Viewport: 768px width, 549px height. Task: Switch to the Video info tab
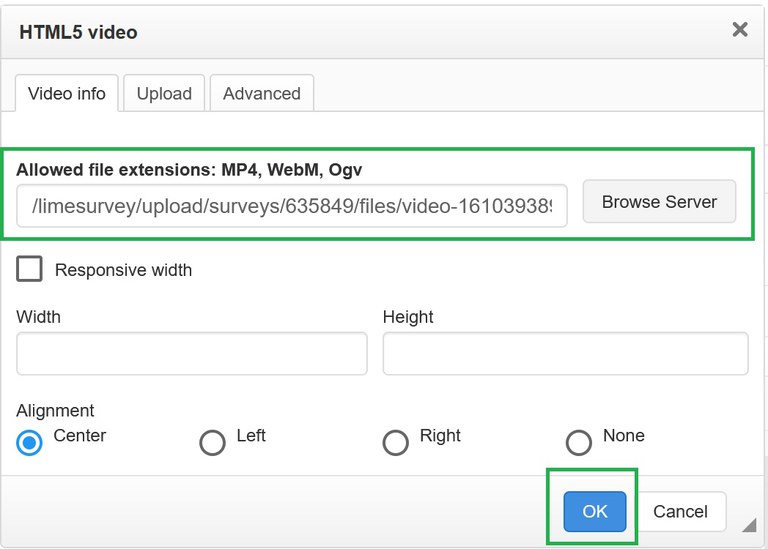67,93
